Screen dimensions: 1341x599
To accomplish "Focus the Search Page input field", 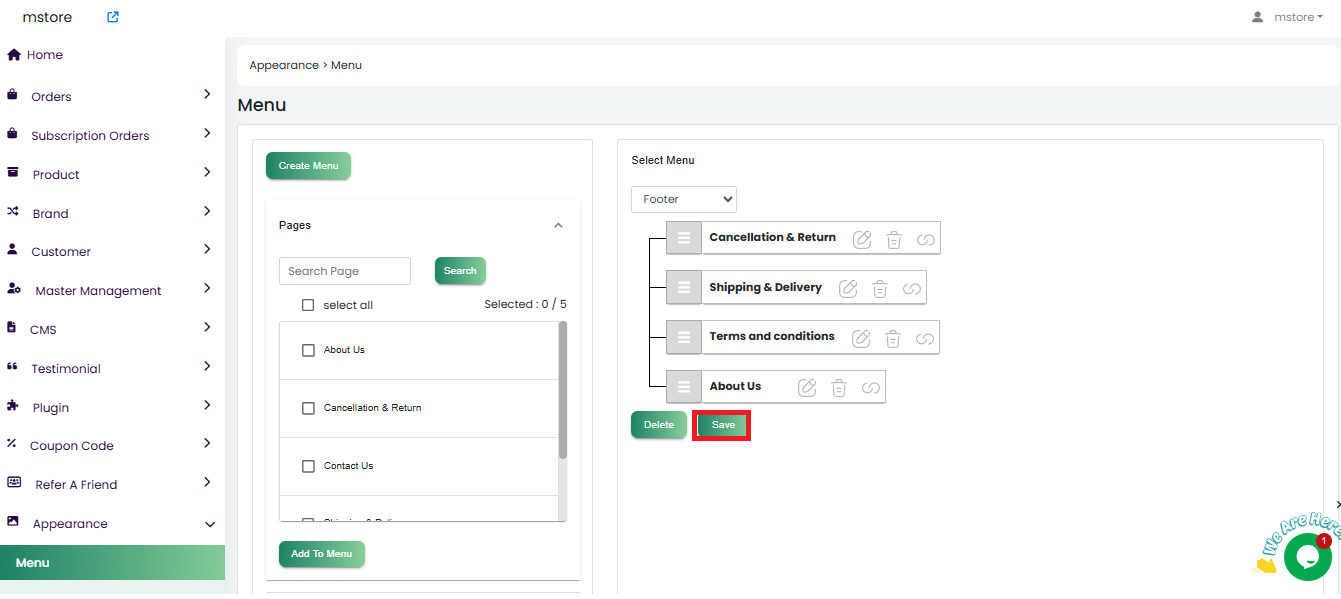I will pyautogui.click(x=344, y=271).
